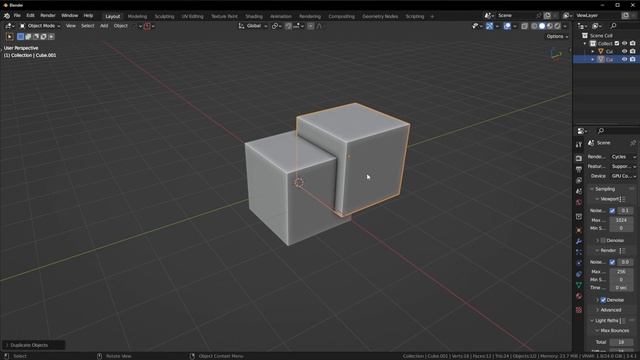
Task: Open the editor type selector in viewport header
Action: [x=9, y=26]
